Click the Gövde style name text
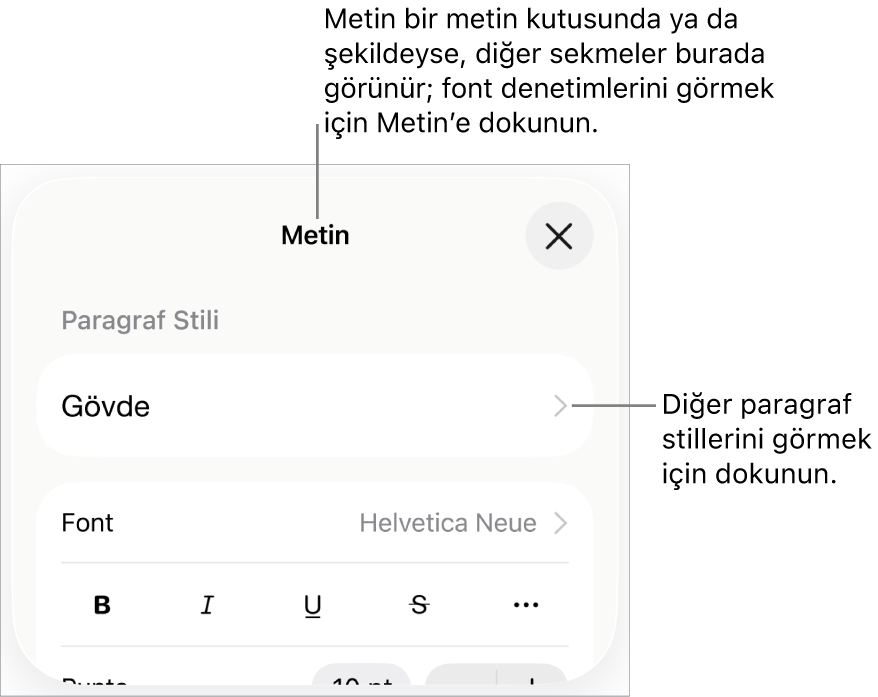Viewport: 878px width, 697px height. point(105,406)
